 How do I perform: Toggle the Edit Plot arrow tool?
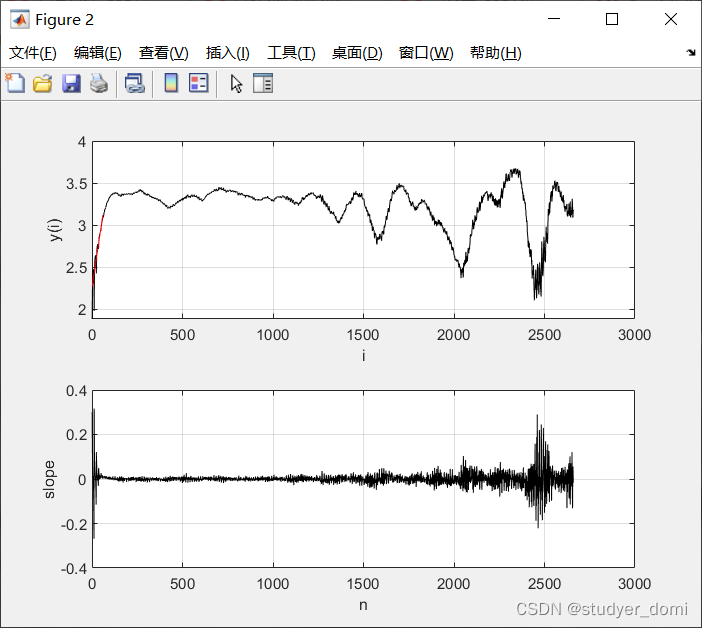point(236,84)
